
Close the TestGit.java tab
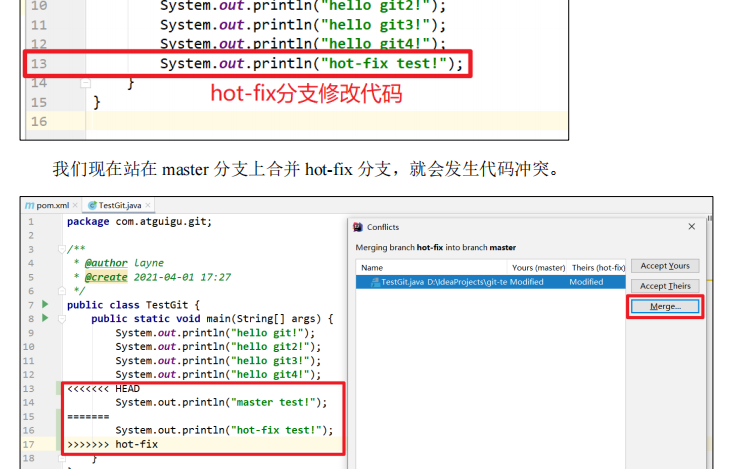pos(148,205)
